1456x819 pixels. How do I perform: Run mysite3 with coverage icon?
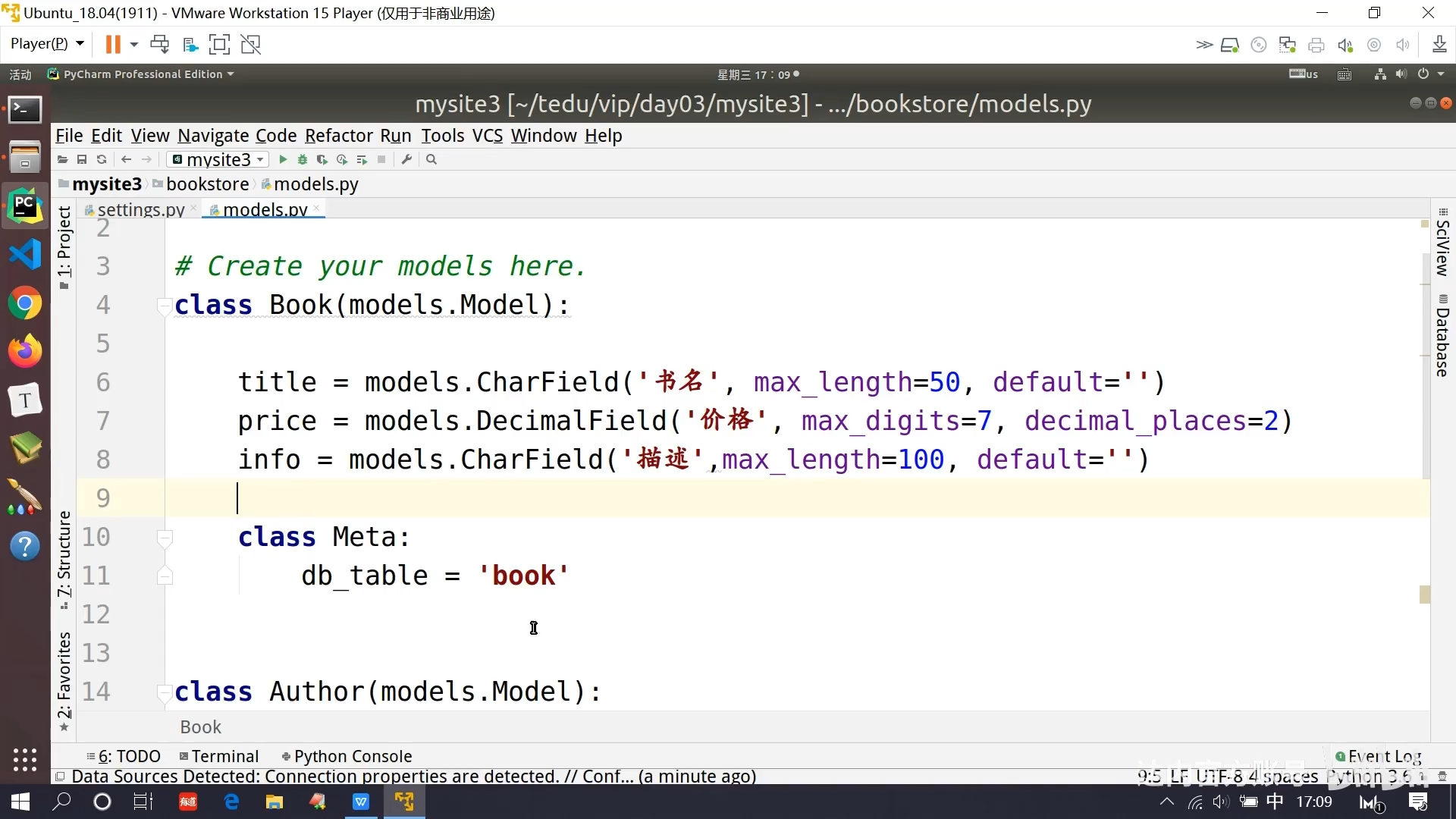[322, 160]
